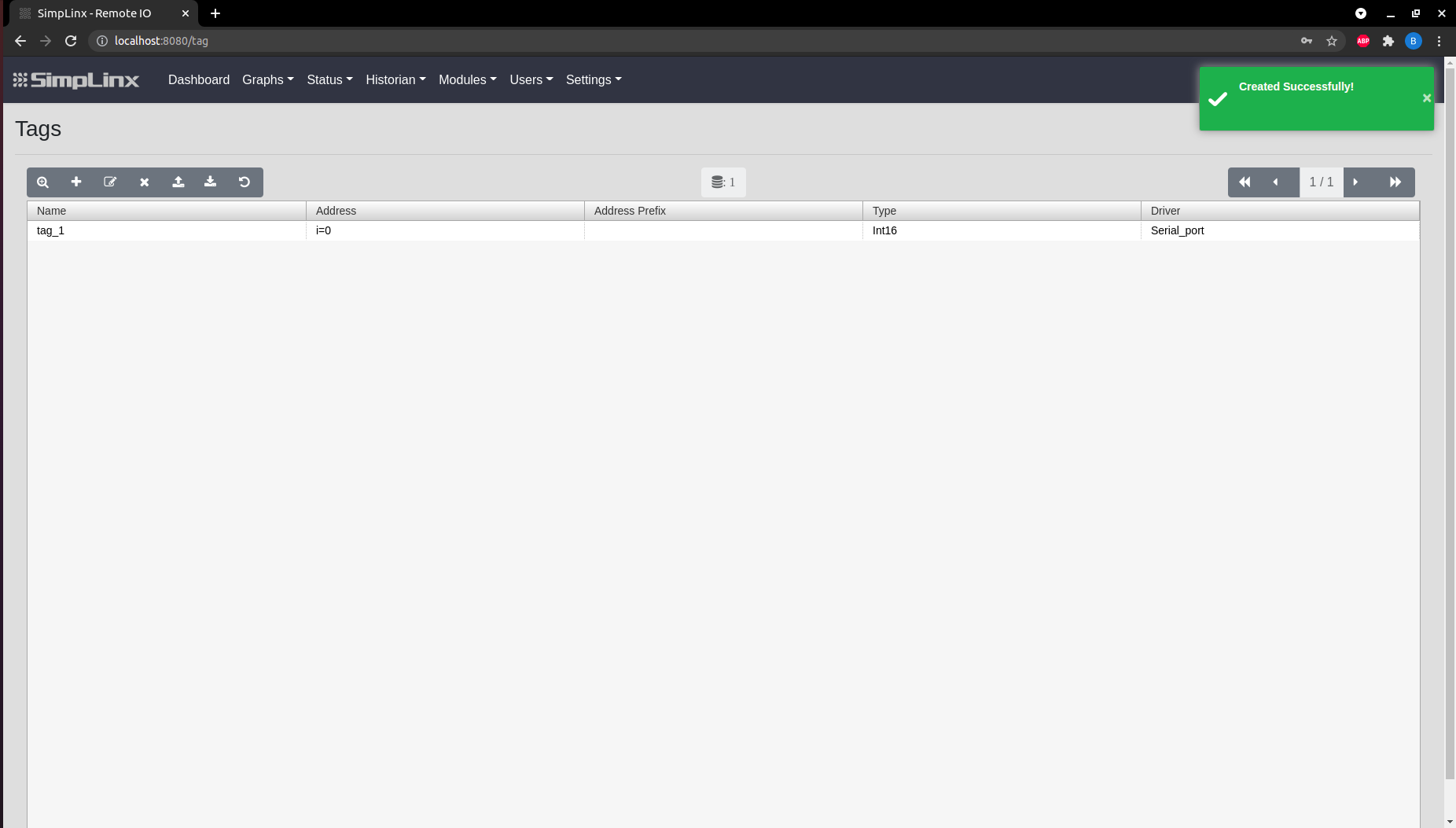The width and height of the screenshot is (1456, 828).
Task: Click the search magnifier toolbar icon
Action: pyautogui.click(x=43, y=182)
